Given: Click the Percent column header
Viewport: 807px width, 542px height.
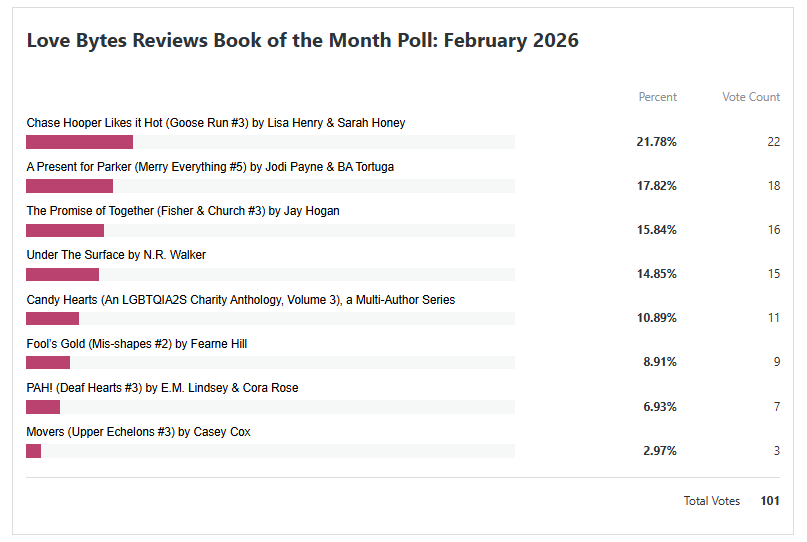Looking at the screenshot, I should [657, 97].
